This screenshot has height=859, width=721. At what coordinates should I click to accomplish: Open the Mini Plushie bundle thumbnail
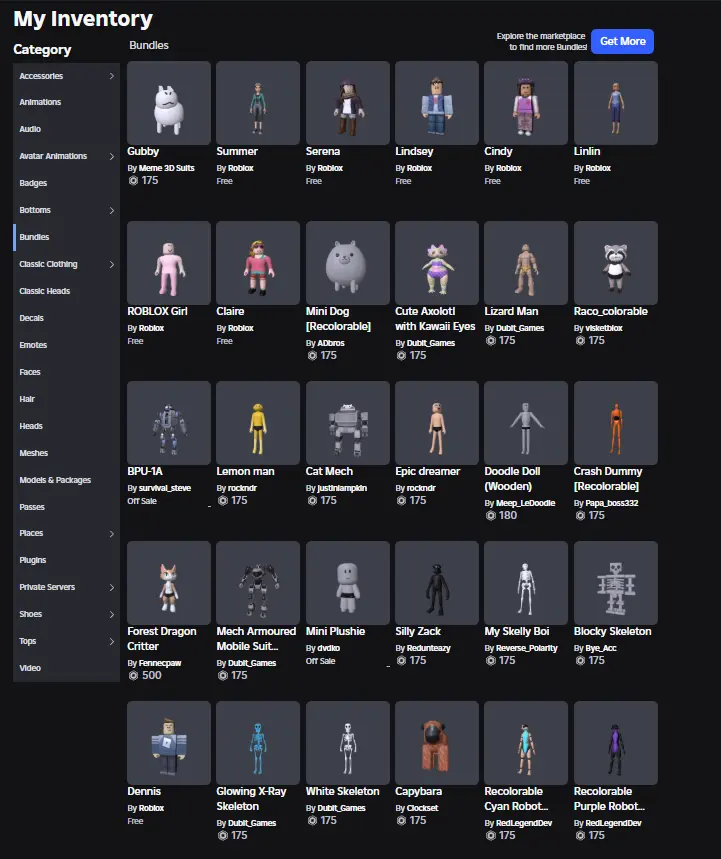tap(348, 583)
